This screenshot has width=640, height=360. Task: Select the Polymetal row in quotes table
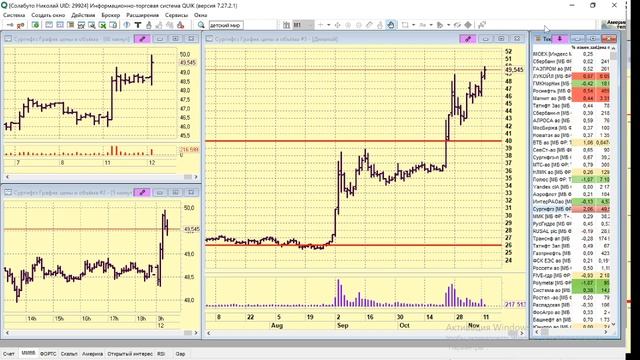(571, 283)
